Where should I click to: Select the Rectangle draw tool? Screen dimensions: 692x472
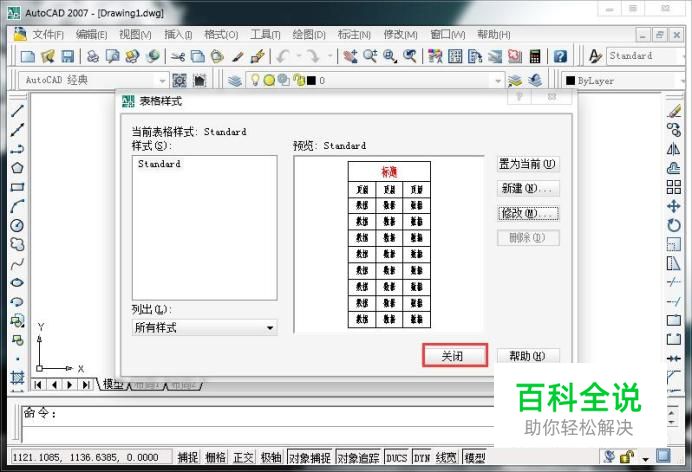tap(17, 187)
